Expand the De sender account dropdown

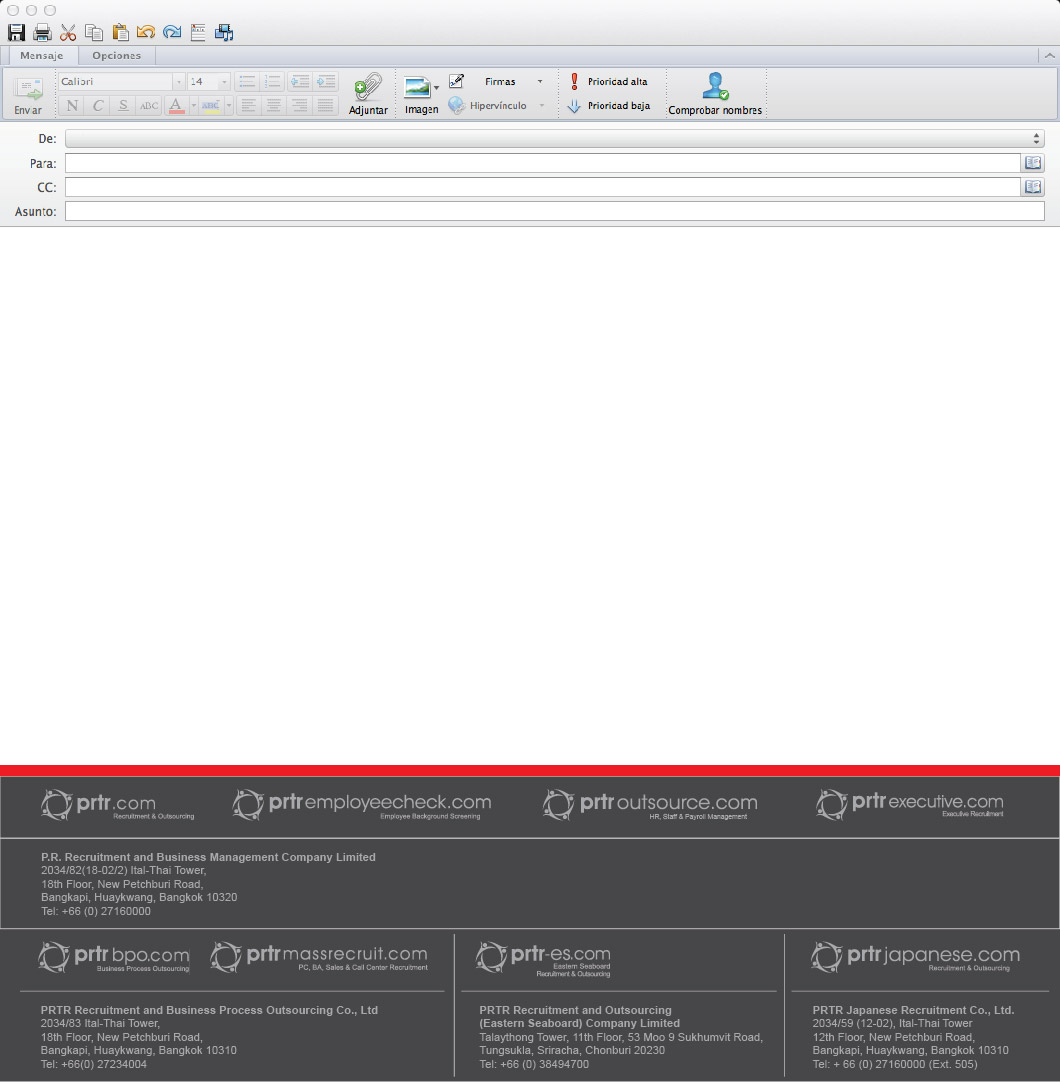(x=1037, y=139)
